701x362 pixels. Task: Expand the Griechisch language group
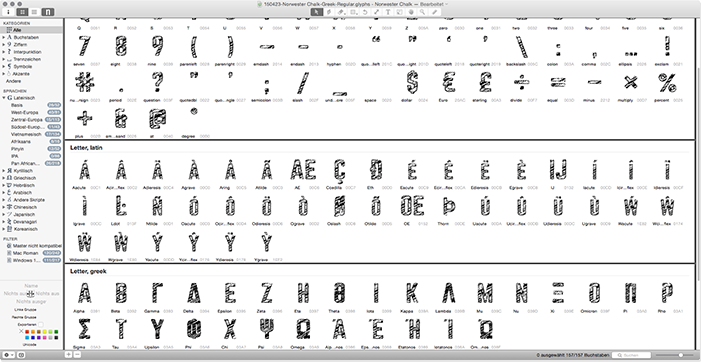4,178
